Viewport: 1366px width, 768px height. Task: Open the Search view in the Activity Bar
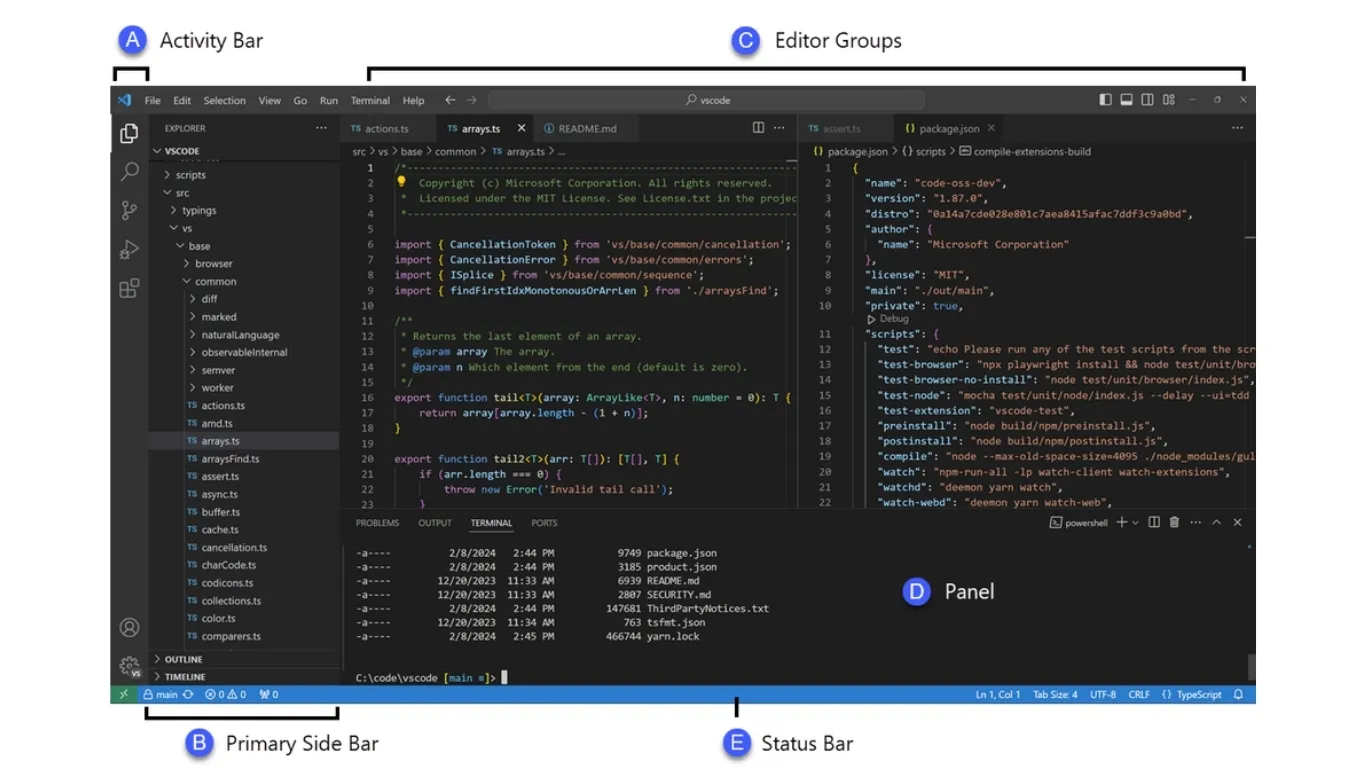click(129, 172)
